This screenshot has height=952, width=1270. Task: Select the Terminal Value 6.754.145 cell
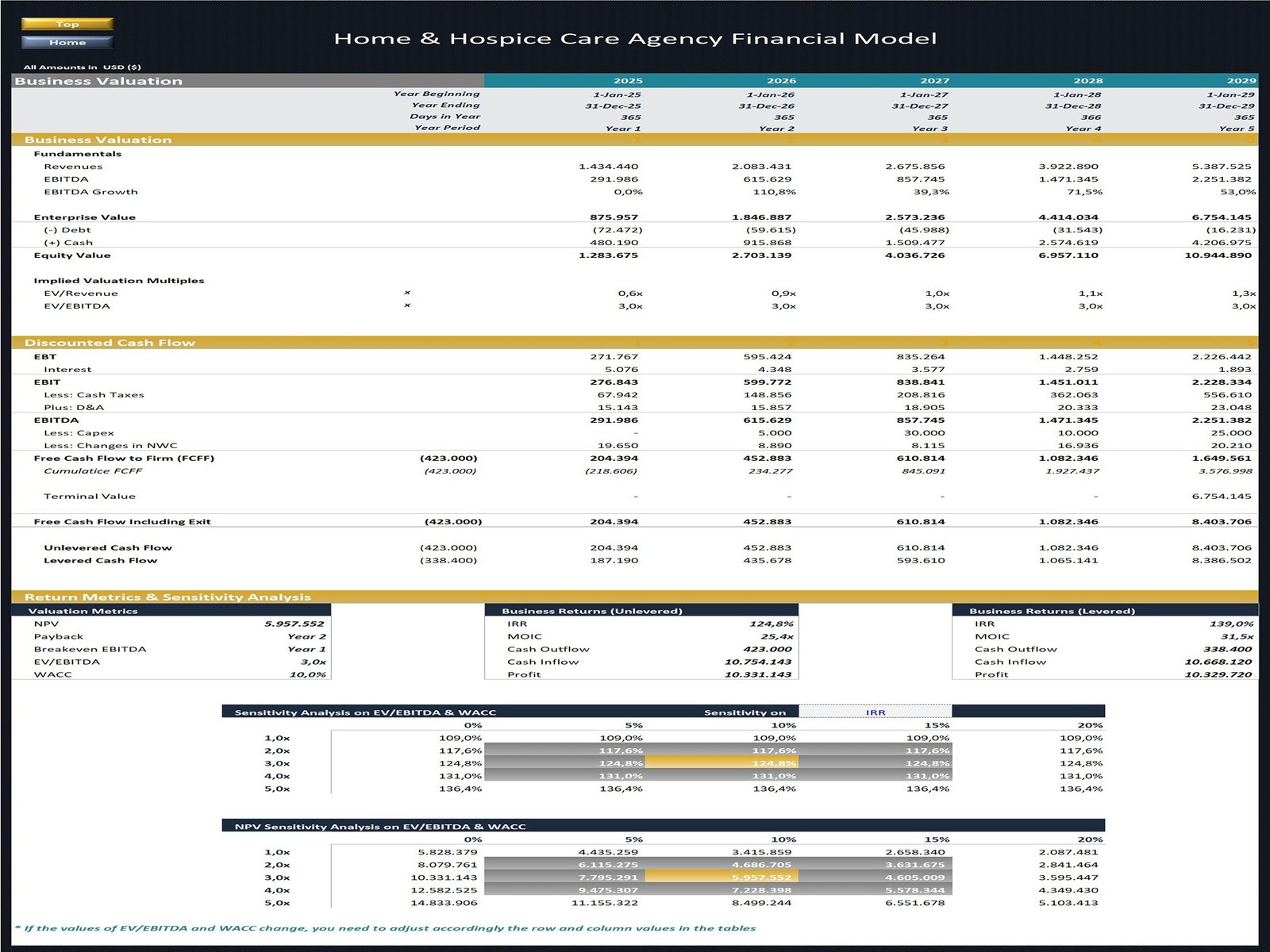pos(1221,496)
